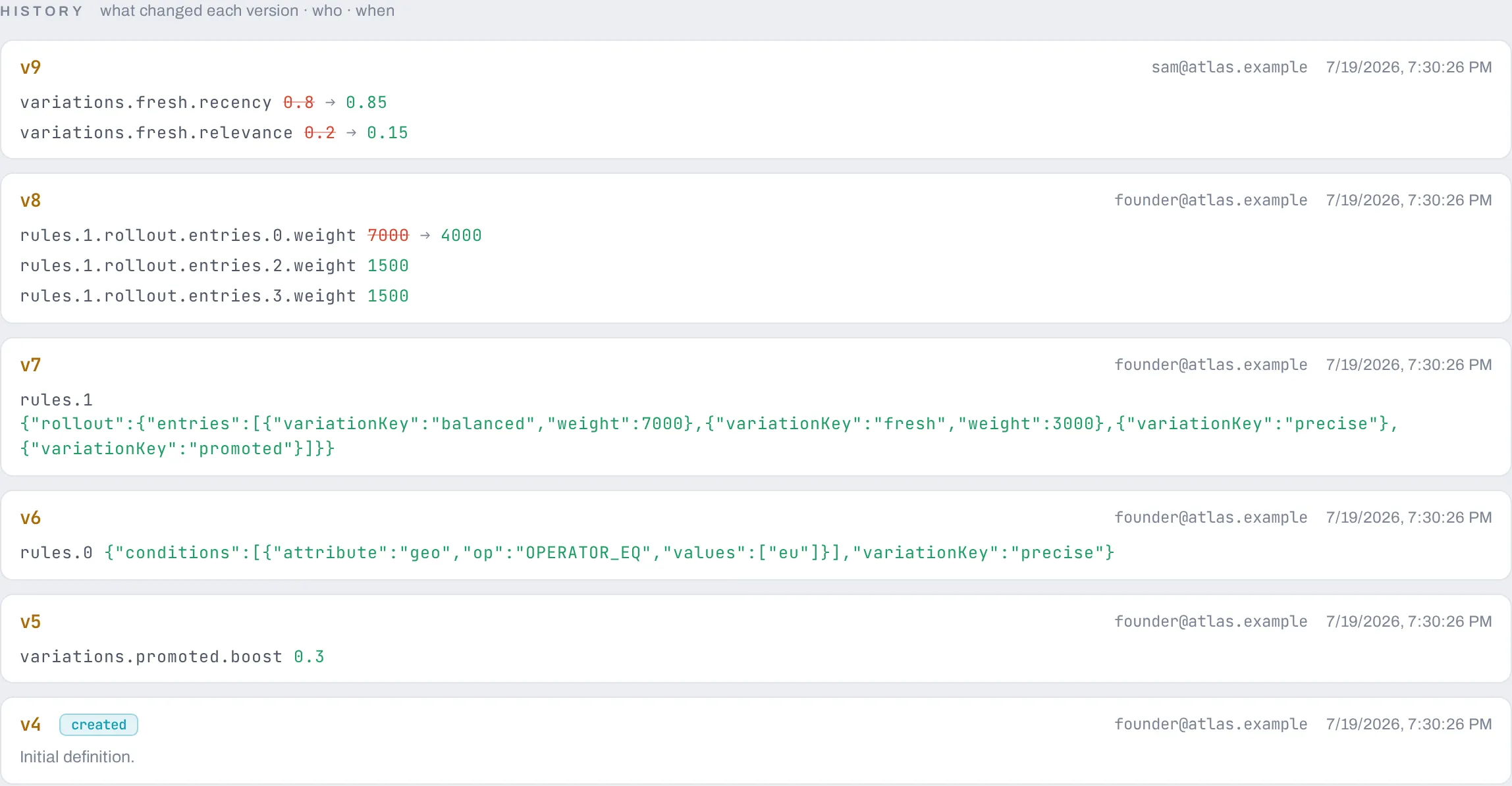Image resolution: width=1512 pixels, height=786 pixels.
Task: Click the new recency value 0.85
Action: coord(367,103)
